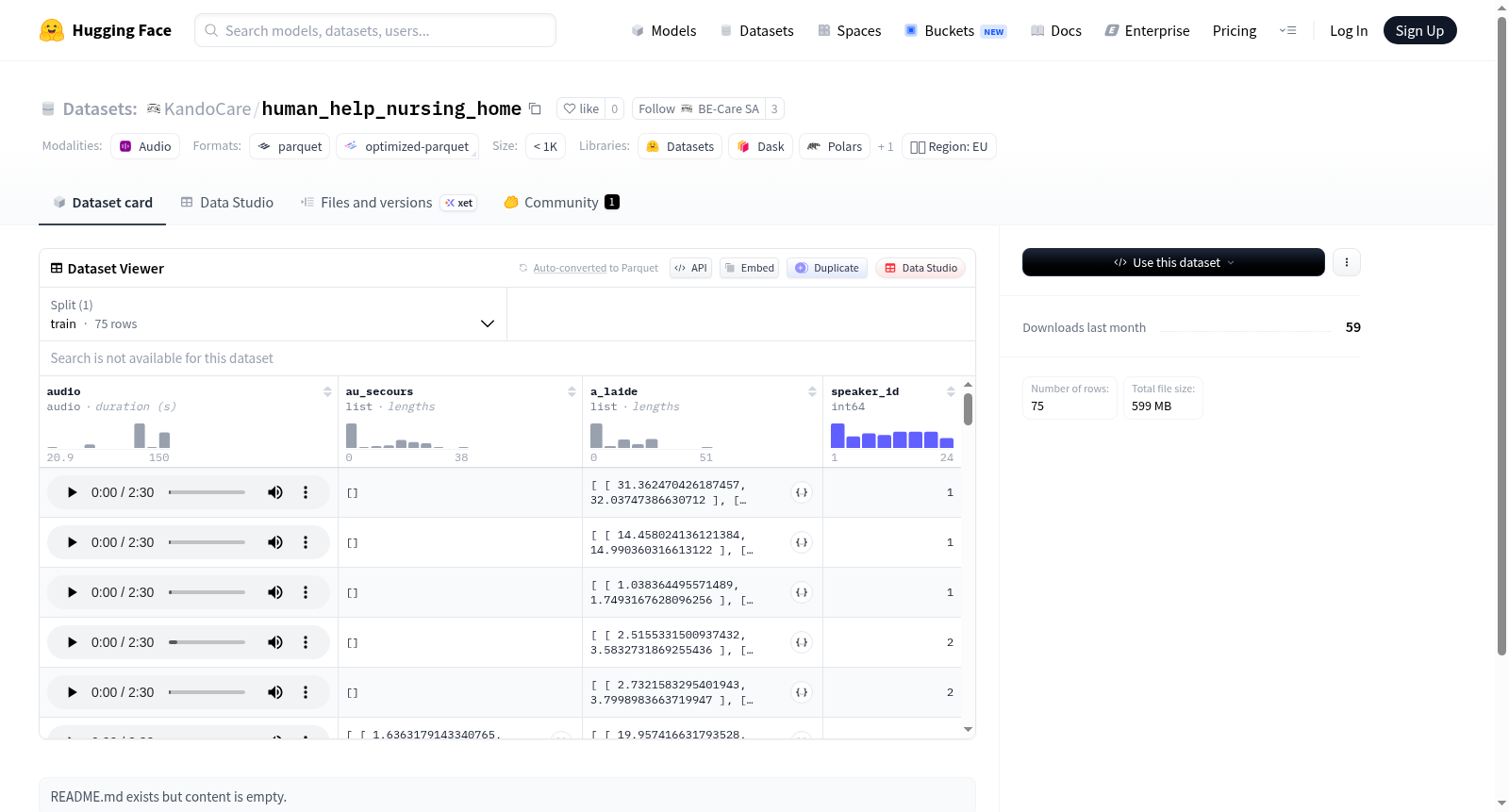Seek the audio slider in the 2.5155 row
The image size is (1509, 812).
pyautogui.click(x=207, y=642)
